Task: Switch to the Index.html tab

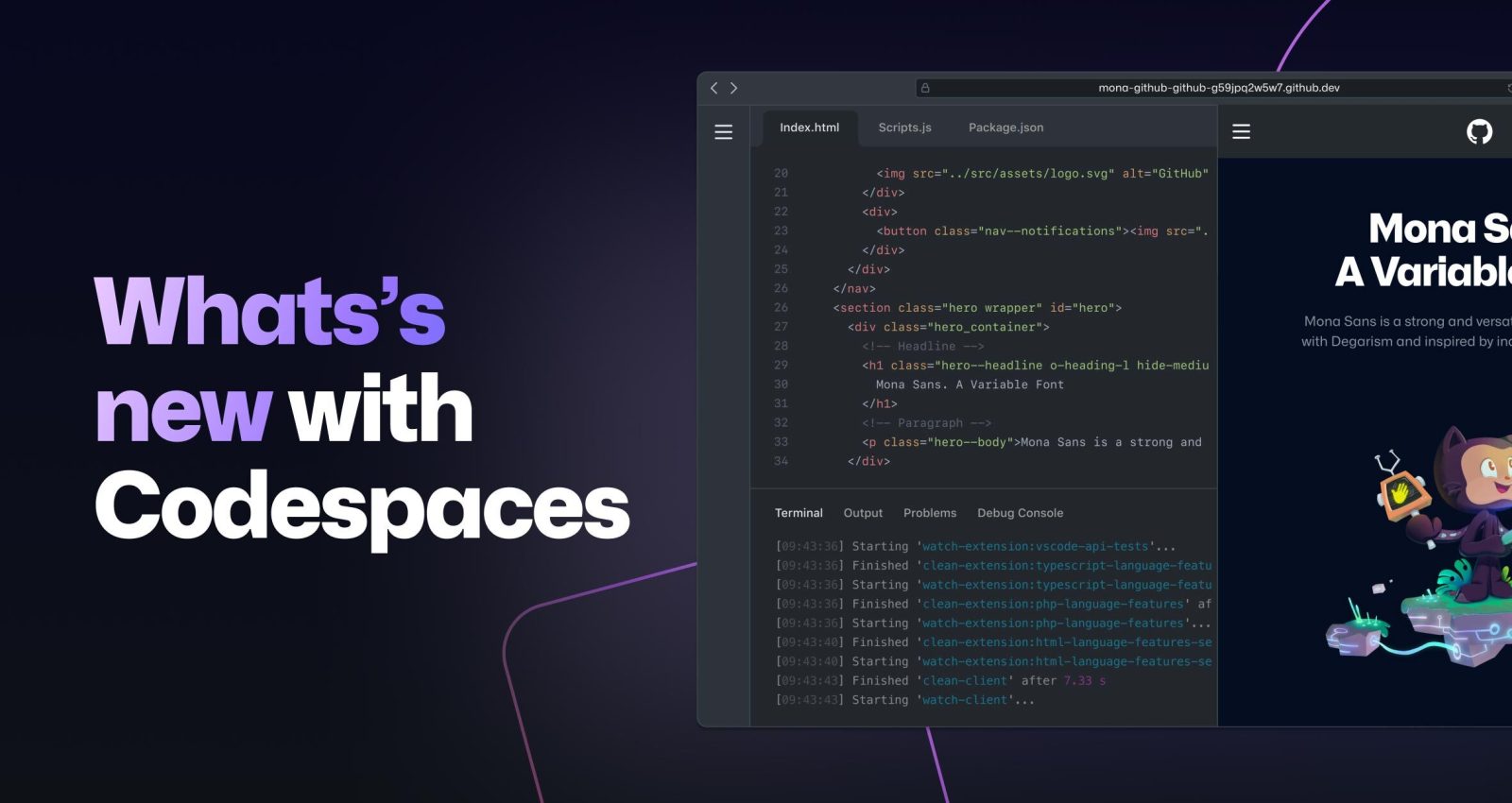Action: click(810, 128)
